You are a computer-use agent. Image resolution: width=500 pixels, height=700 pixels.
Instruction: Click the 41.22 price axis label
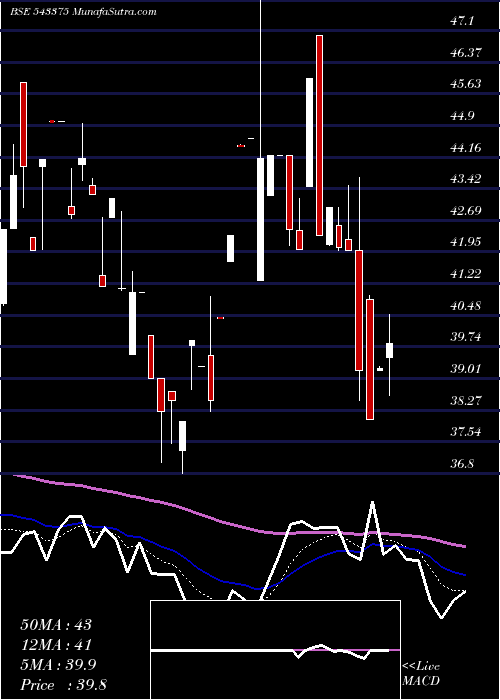point(466,274)
